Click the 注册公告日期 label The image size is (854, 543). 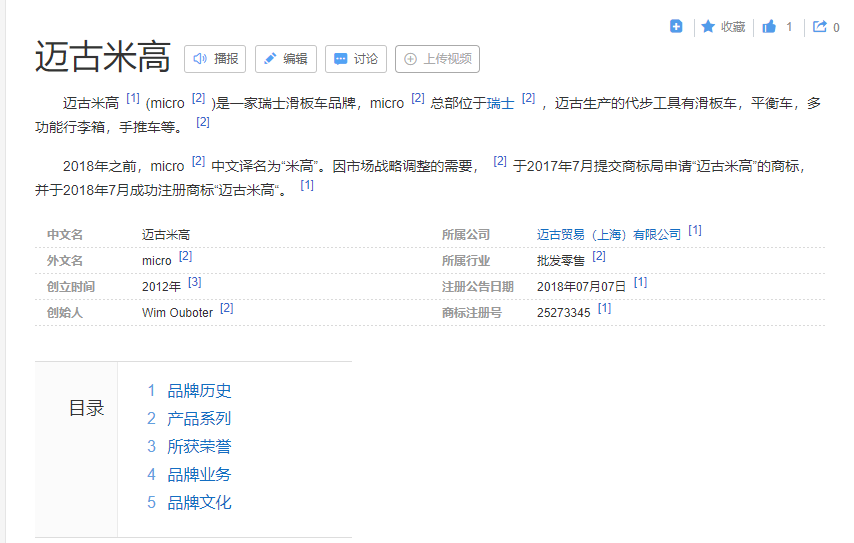(x=478, y=286)
